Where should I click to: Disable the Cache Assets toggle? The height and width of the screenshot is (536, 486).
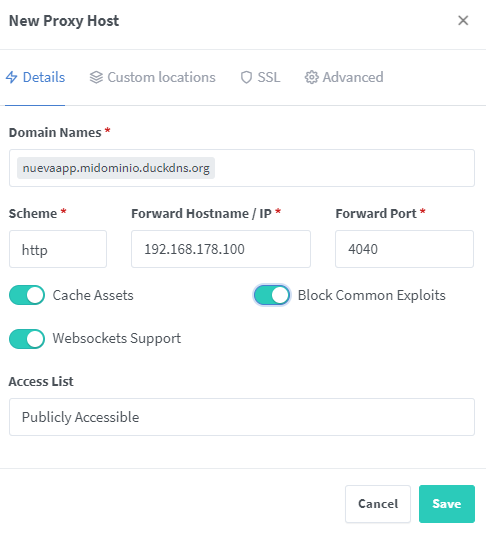27,295
